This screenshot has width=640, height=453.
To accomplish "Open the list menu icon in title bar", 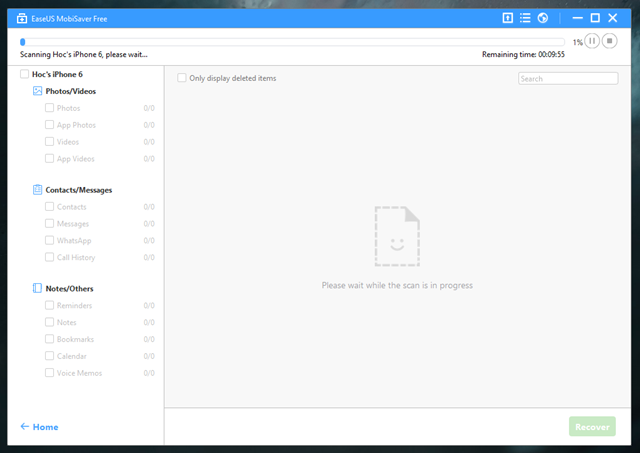I will (x=525, y=18).
